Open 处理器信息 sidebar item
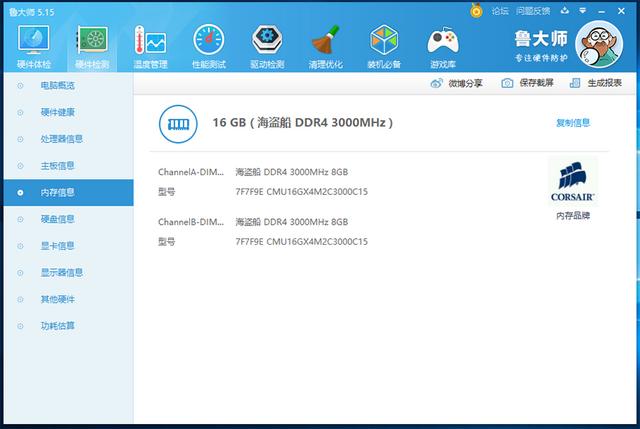The height and width of the screenshot is (429, 640). click(x=61, y=139)
